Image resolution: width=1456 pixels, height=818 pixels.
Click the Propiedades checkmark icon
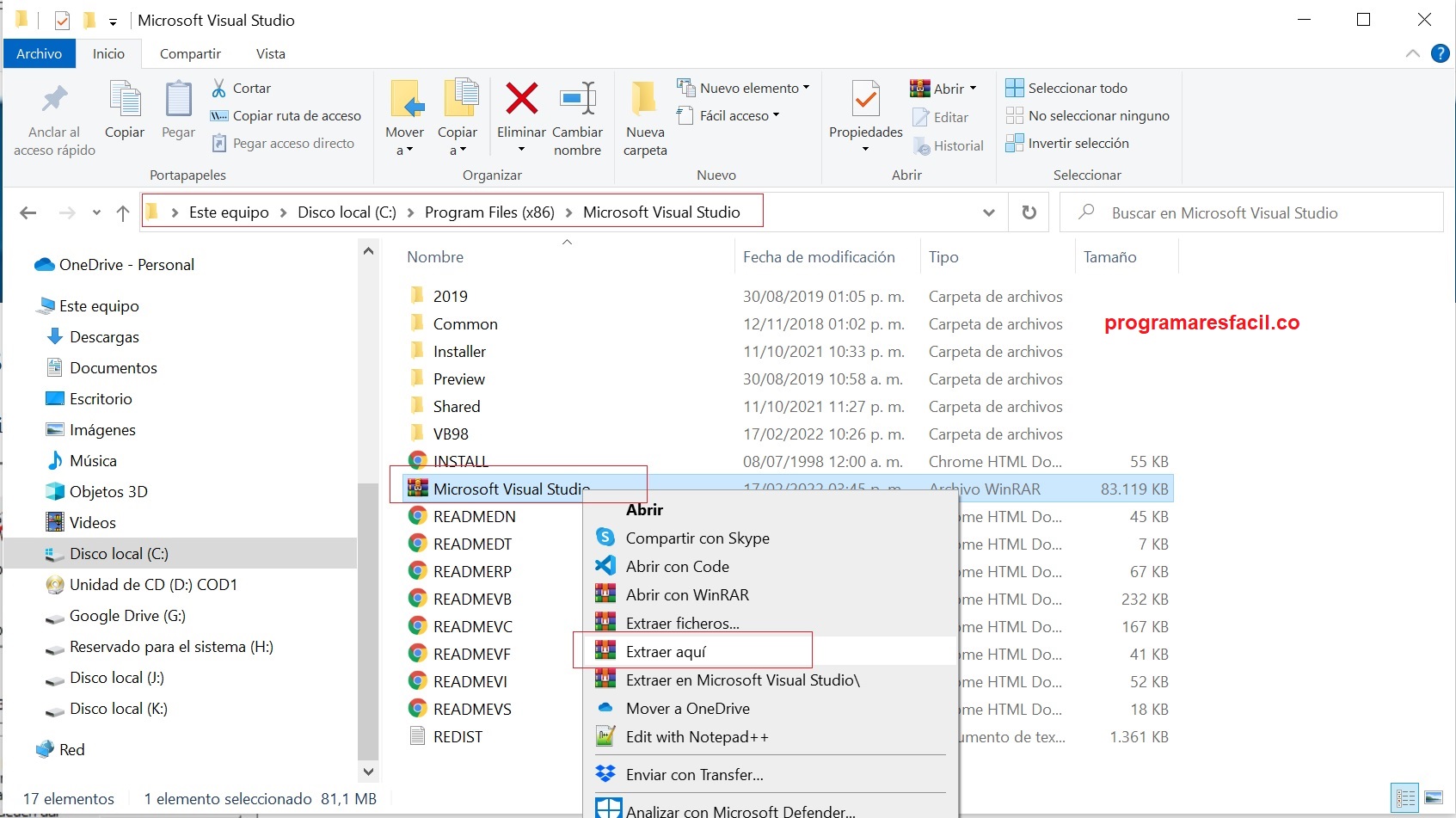point(865,100)
